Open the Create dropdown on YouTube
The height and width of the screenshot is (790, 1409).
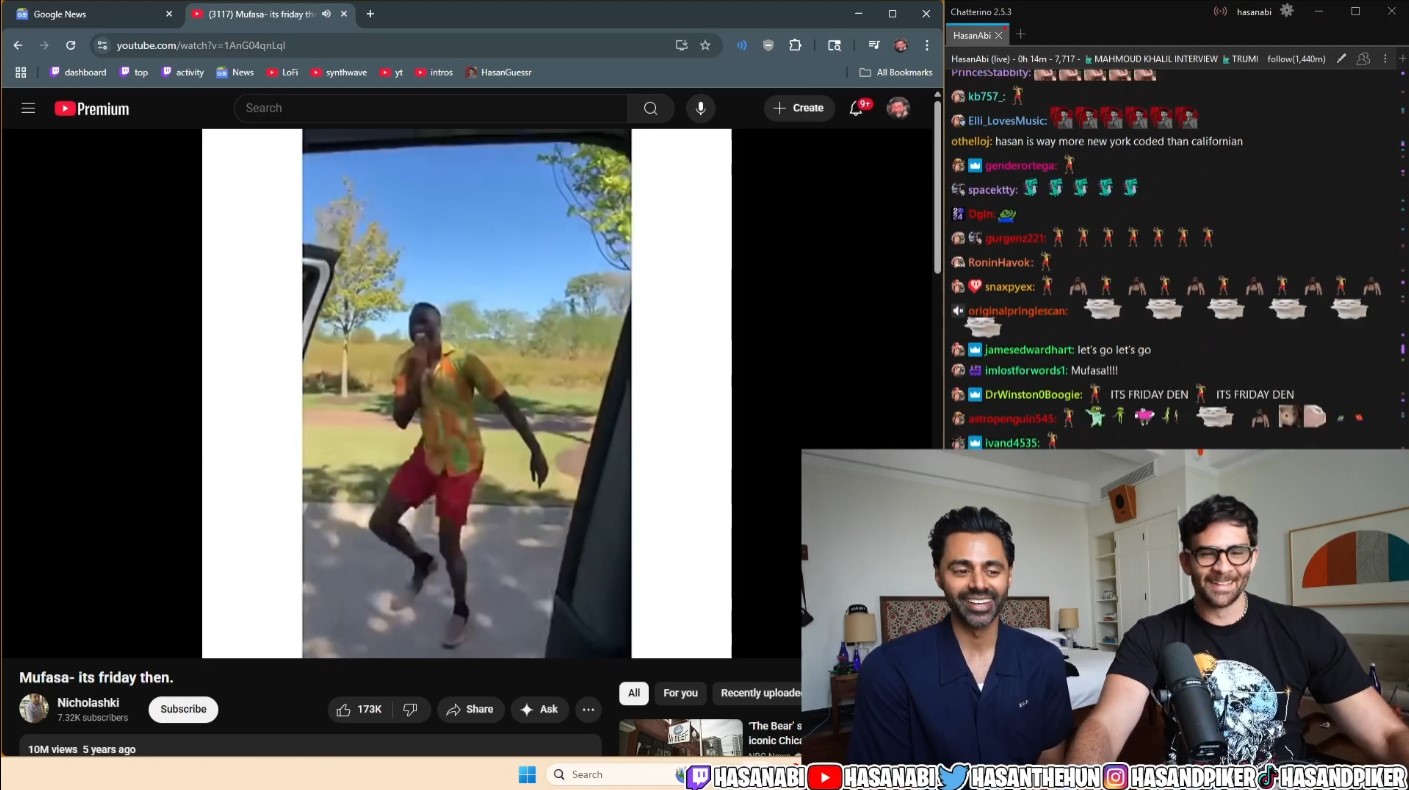[799, 108]
